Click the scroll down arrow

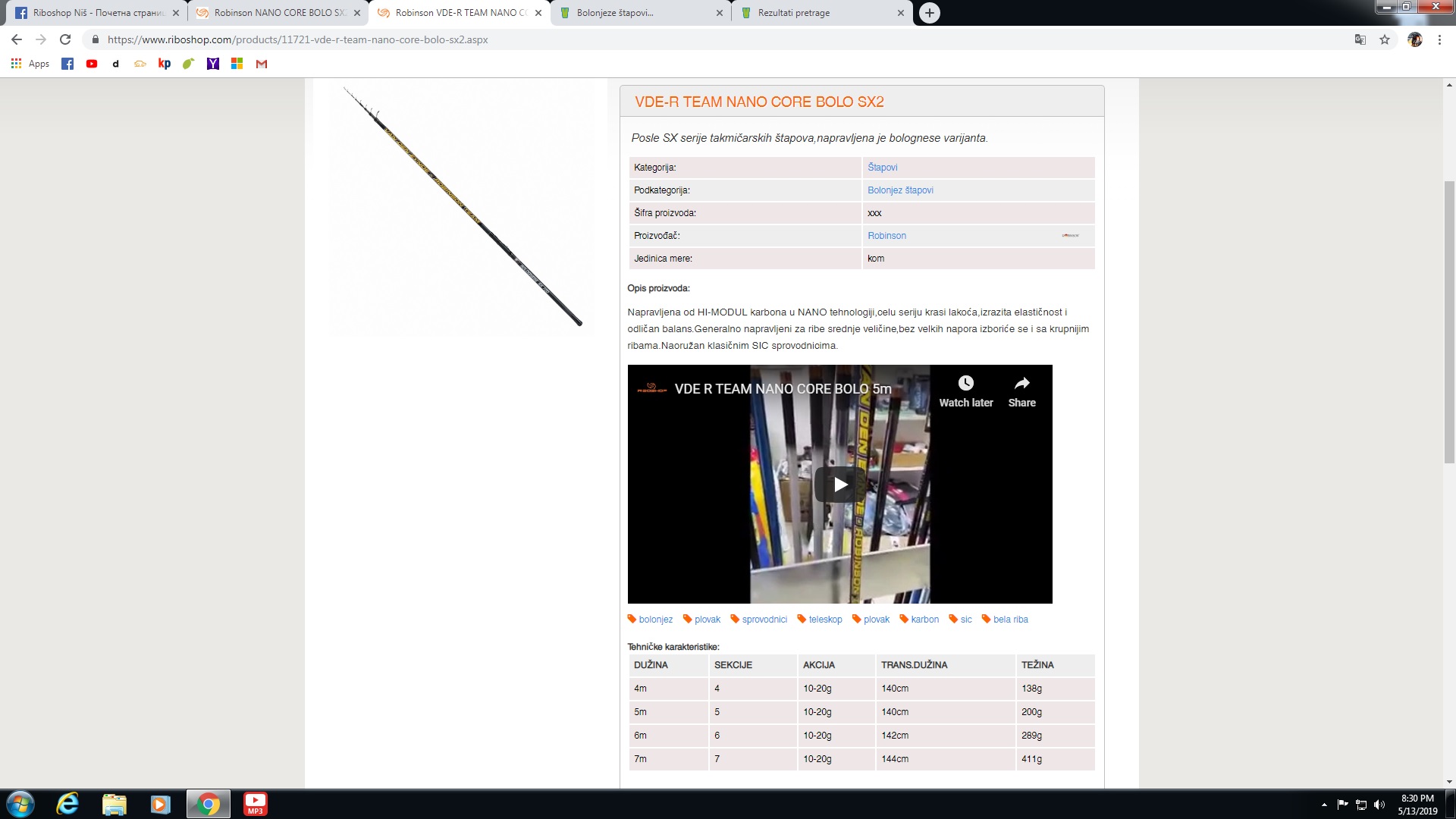pos(1449,782)
